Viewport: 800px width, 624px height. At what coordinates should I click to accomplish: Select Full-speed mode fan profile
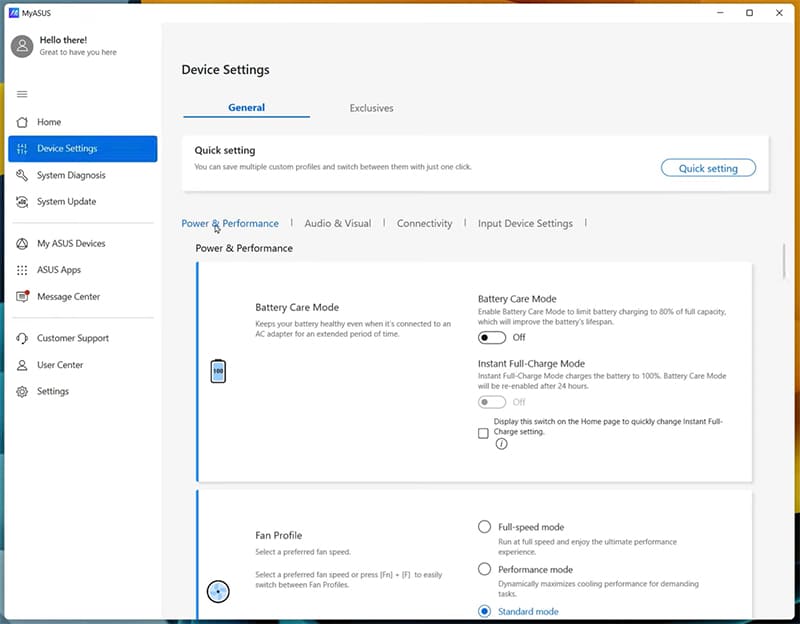pos(485,527)
